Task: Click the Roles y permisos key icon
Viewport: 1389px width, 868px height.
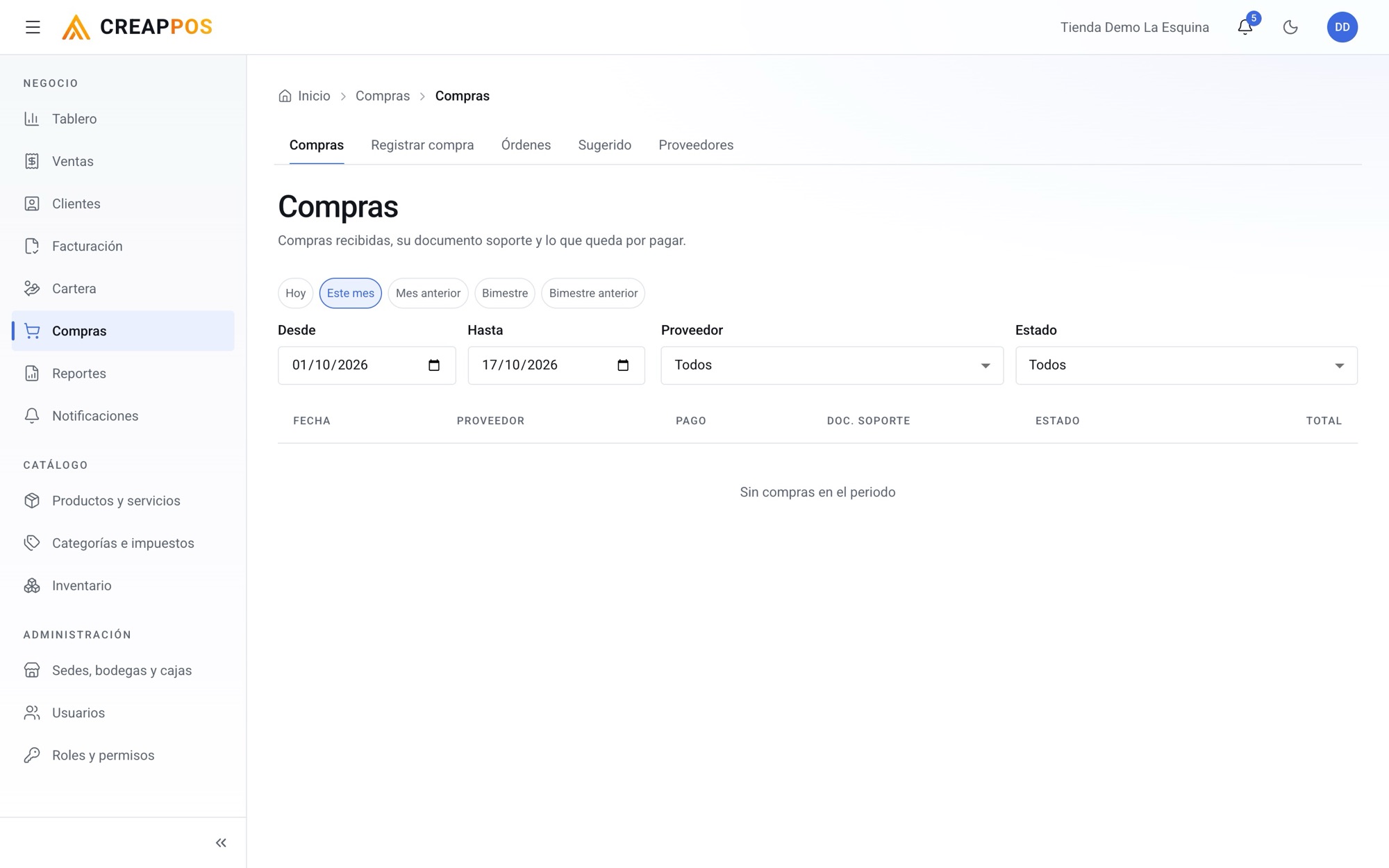Action: (x=32, y=755)
